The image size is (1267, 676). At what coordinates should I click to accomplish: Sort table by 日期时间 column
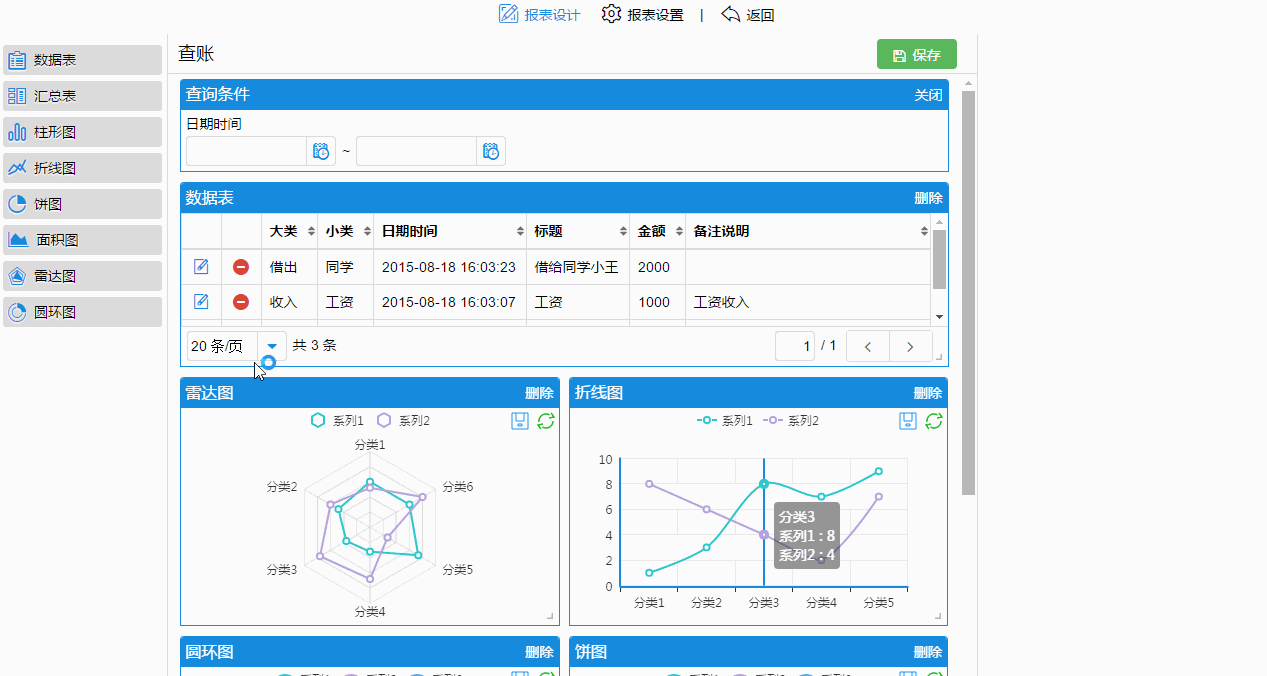520,232
